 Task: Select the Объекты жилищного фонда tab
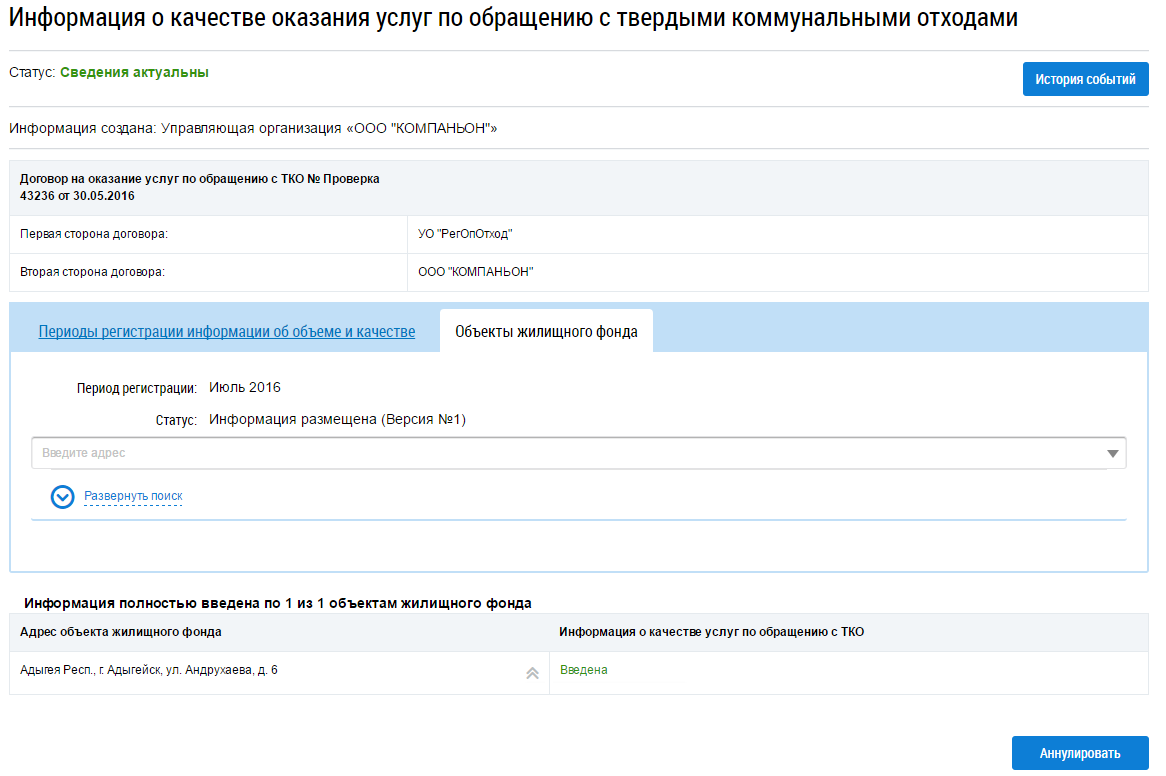tap(546, 332)
